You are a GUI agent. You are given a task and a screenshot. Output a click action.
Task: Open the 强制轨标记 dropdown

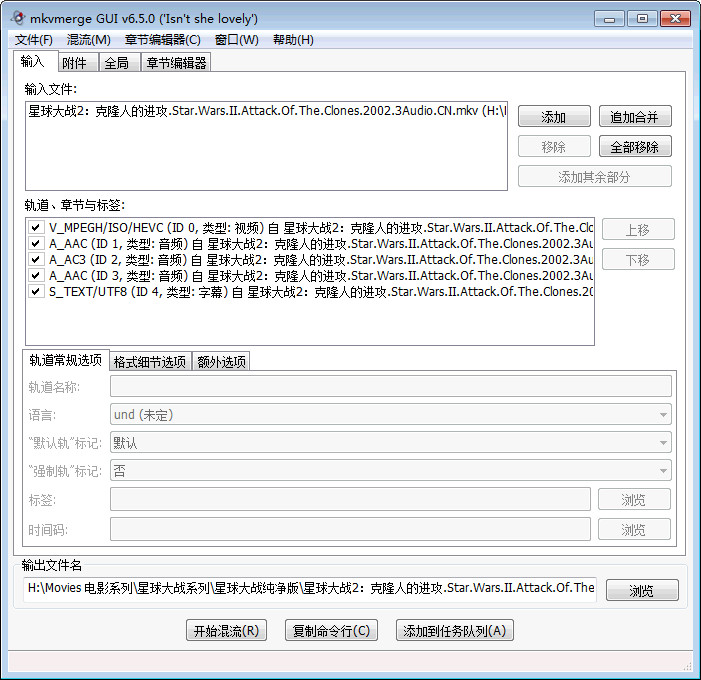[390, 470]
